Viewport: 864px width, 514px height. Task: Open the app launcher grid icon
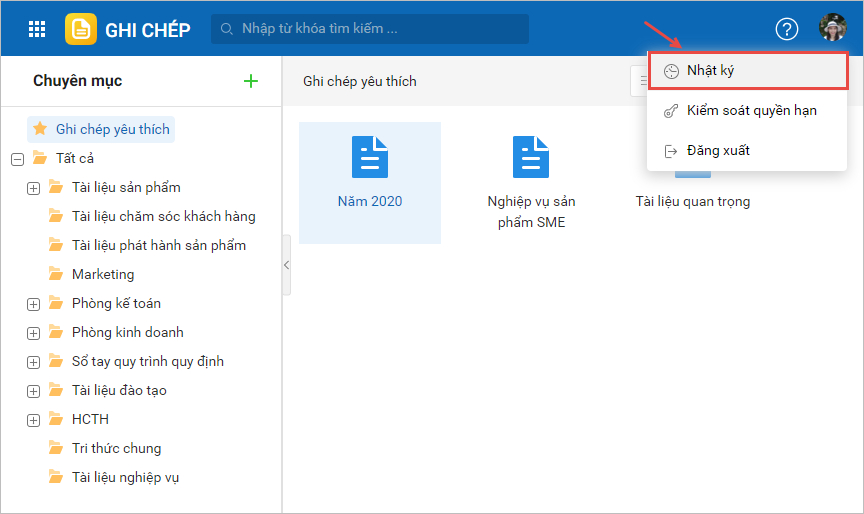pos(37,29)
